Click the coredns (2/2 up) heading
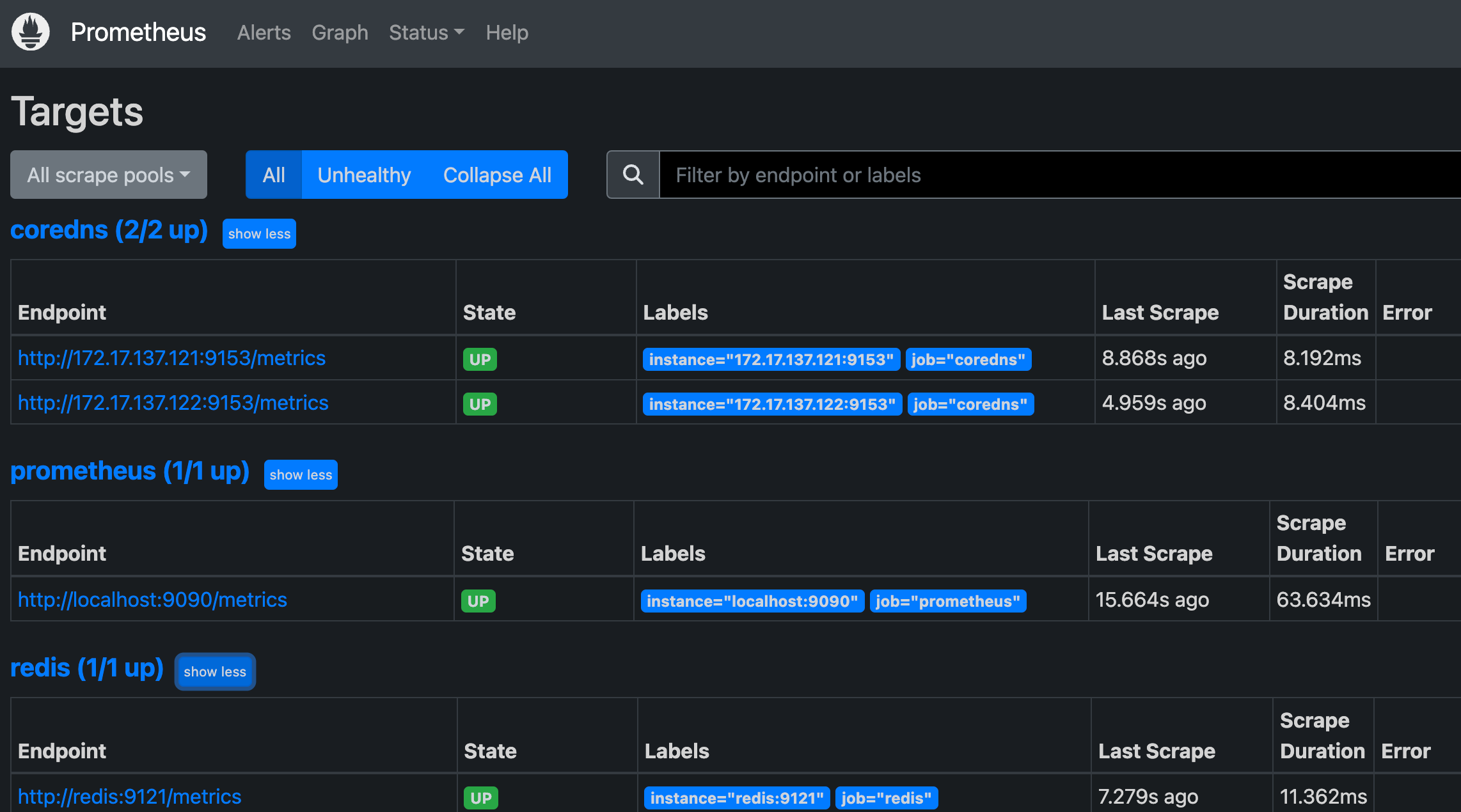Screen dimensions: 1461x812 [x=109, y=230]
